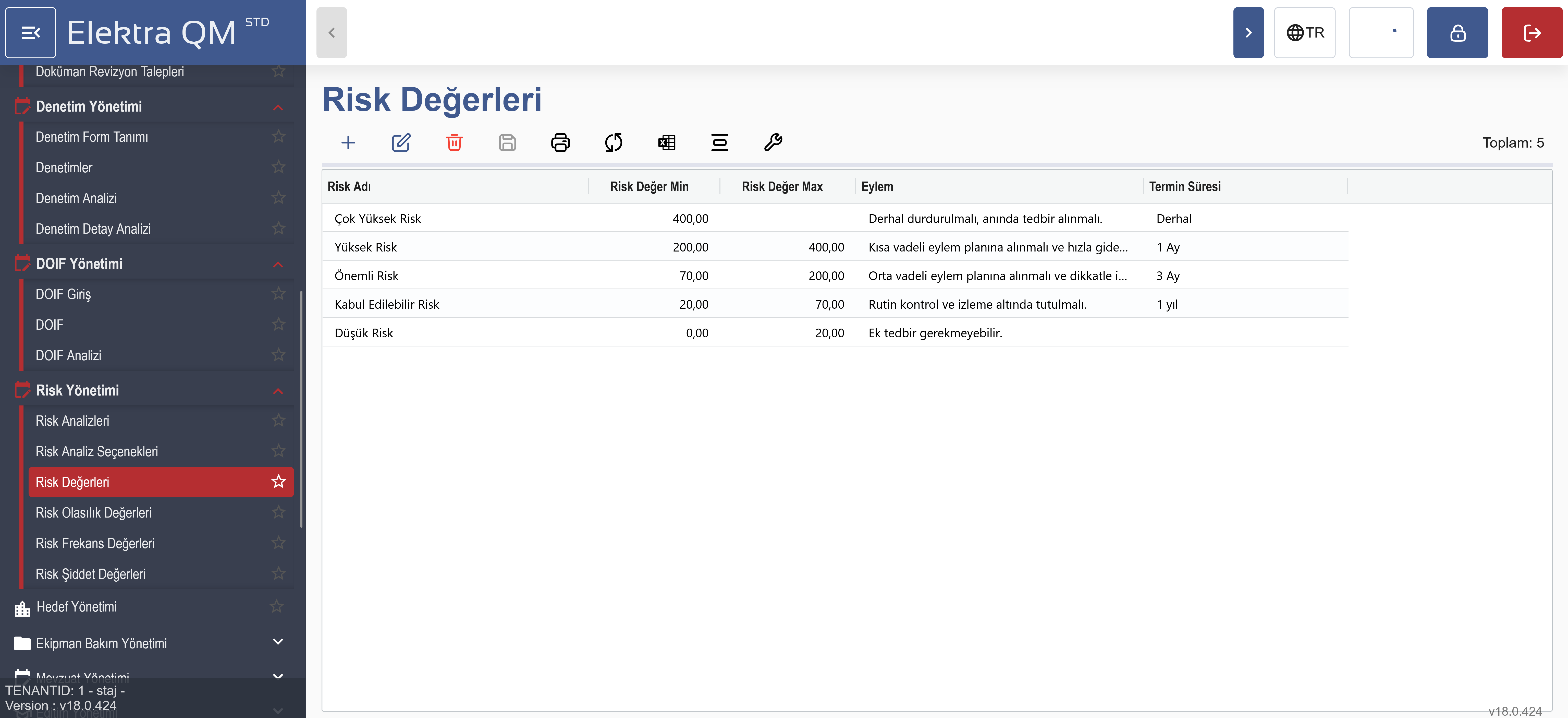Expand the Ekipman Bakım Yönetimi section

(278, 642)
